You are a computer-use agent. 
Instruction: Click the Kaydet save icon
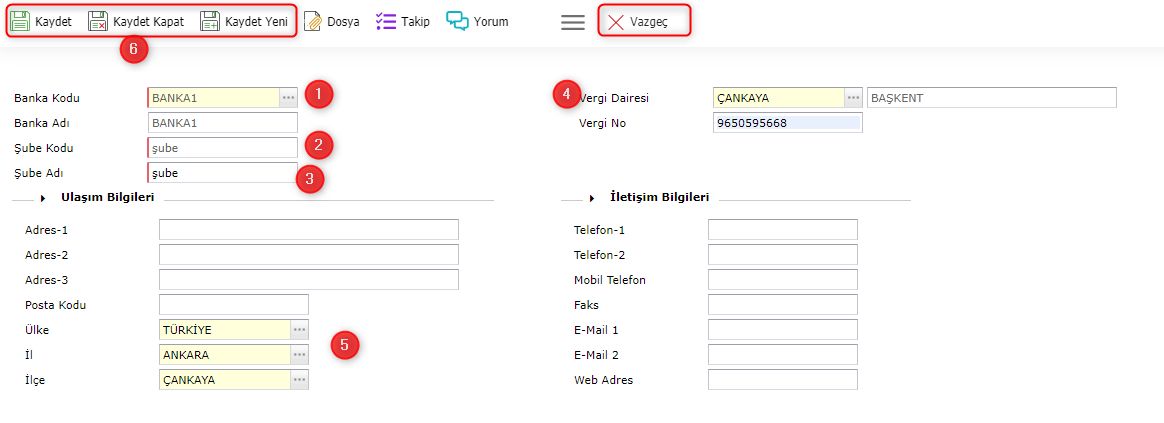(x=20, y=21)
